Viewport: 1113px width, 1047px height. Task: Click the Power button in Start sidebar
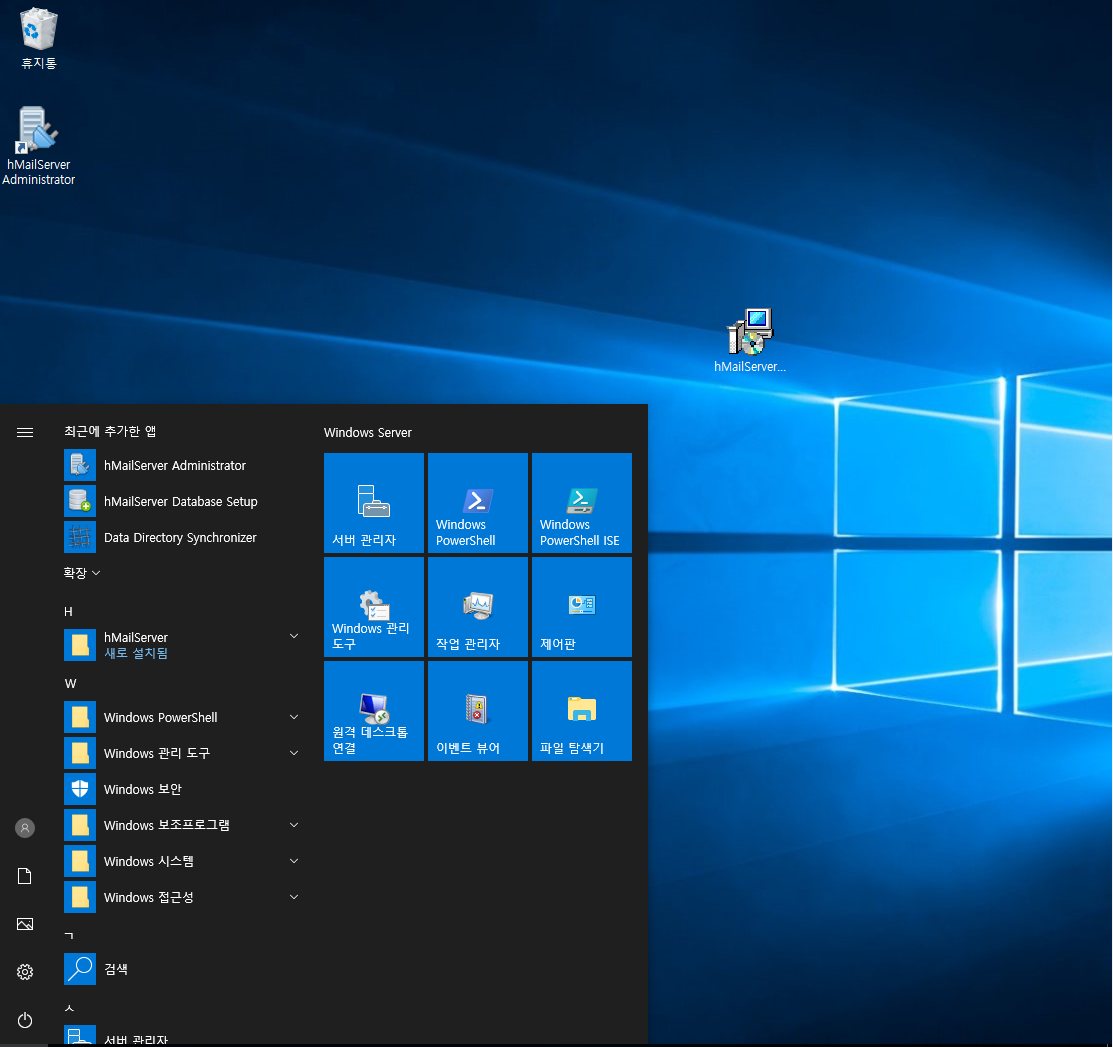click(x=25, y=1020)
